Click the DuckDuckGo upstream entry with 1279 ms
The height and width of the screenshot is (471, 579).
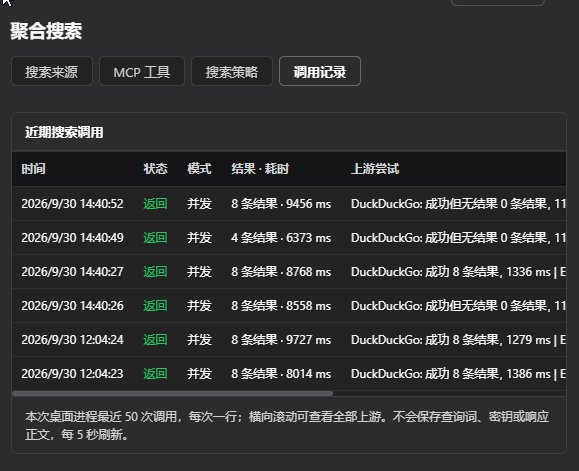tap(458, 340)
